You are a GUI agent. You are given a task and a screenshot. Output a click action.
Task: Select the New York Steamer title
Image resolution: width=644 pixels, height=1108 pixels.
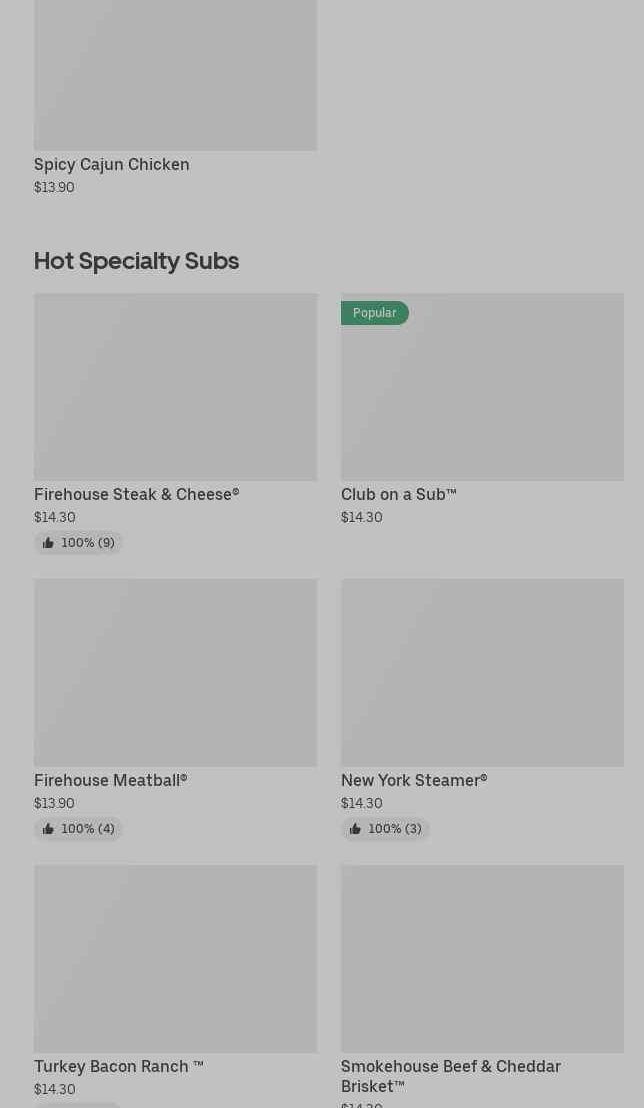coord(413,780)
